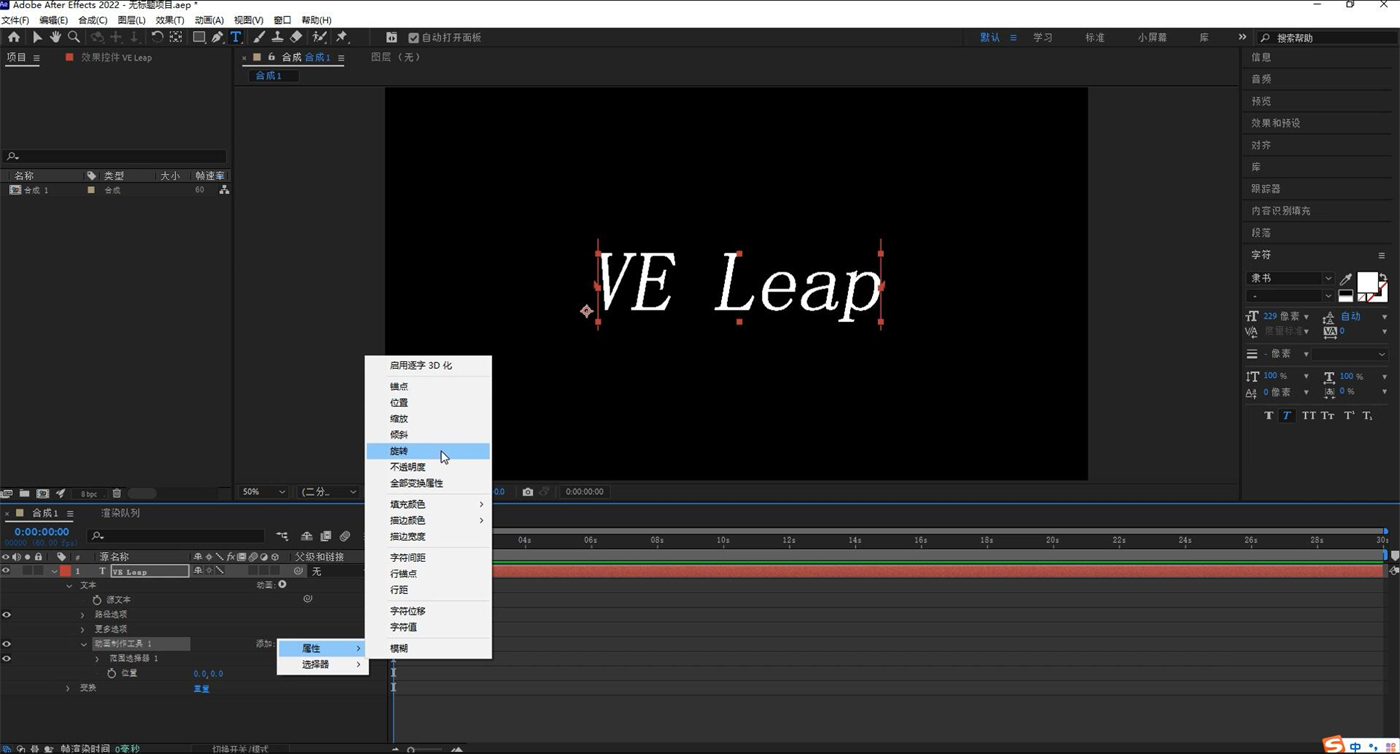
Task: Open composition mini-flowchart icon in timeline
Action: (x=282, y=536)
